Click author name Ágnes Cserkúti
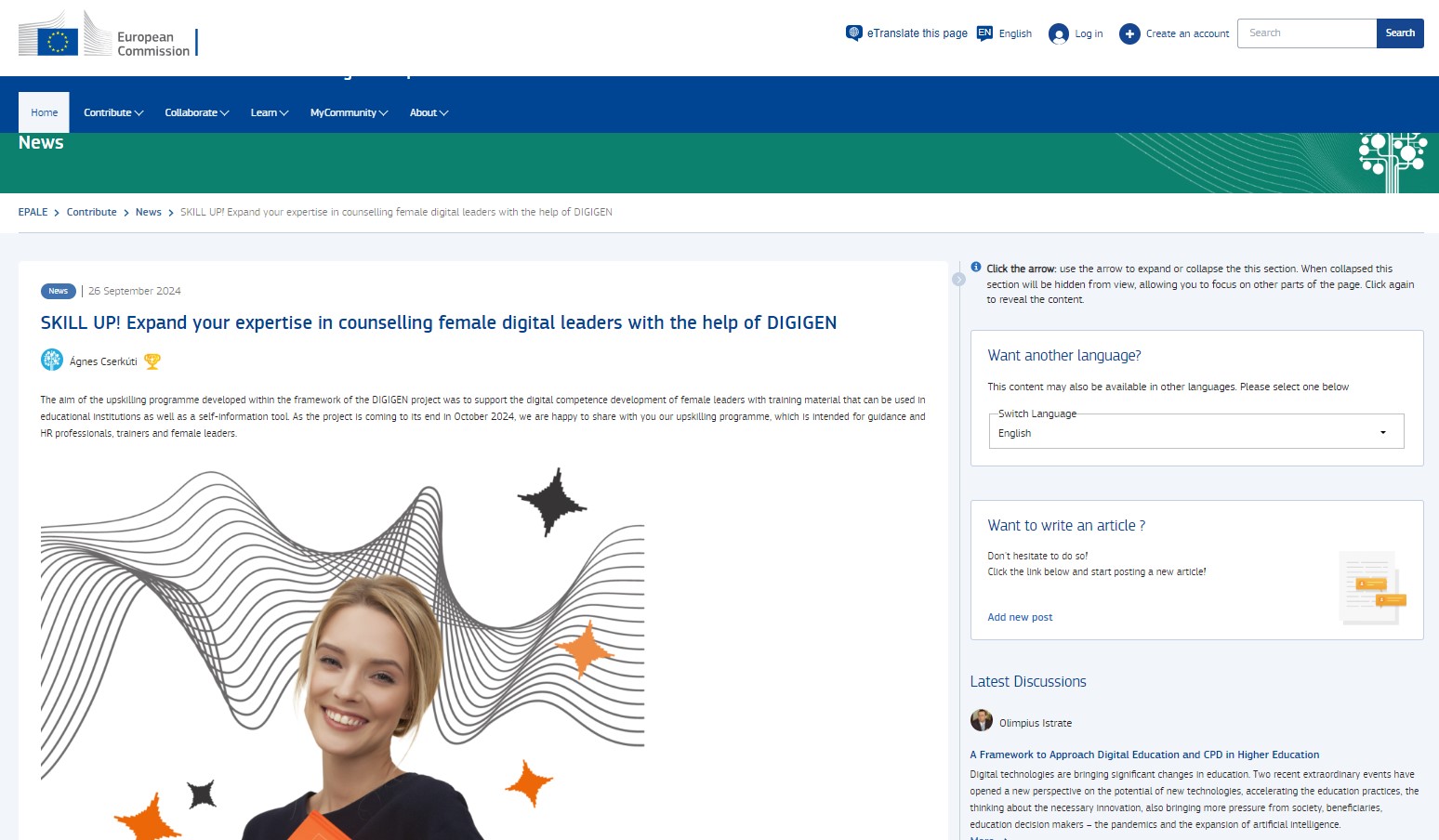This screenshot has width=1439, height=840. [x=103, y=361]
